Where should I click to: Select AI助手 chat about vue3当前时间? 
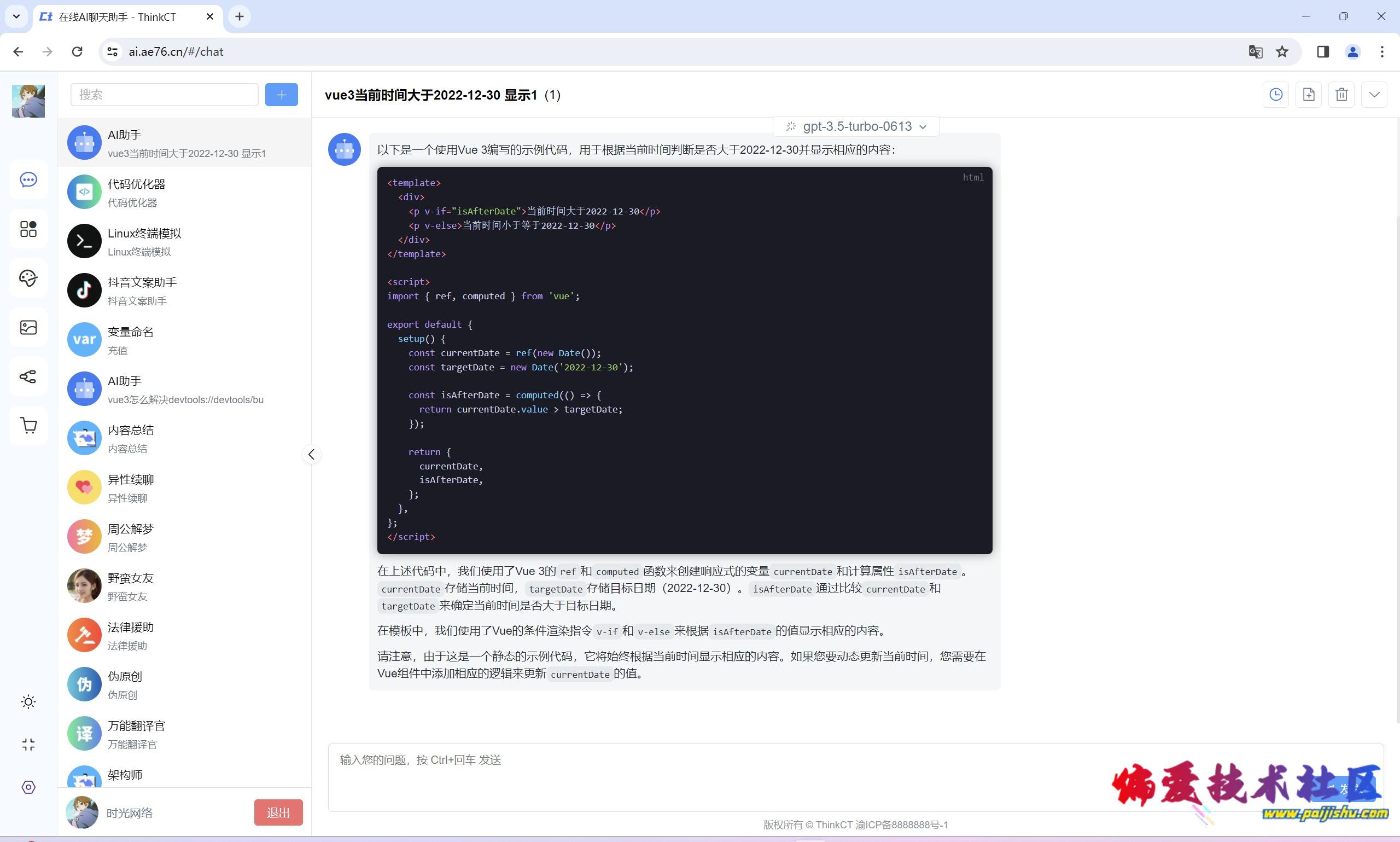coord(184,143)
